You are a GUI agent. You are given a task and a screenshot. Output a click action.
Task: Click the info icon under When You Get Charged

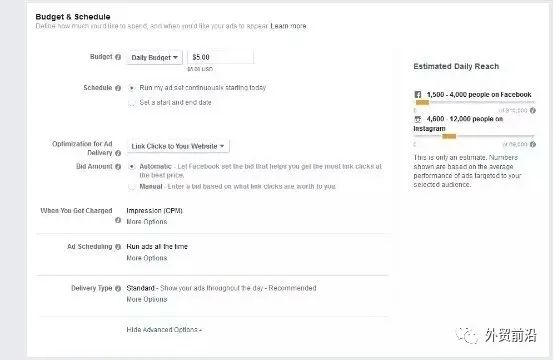click(118, 220)
